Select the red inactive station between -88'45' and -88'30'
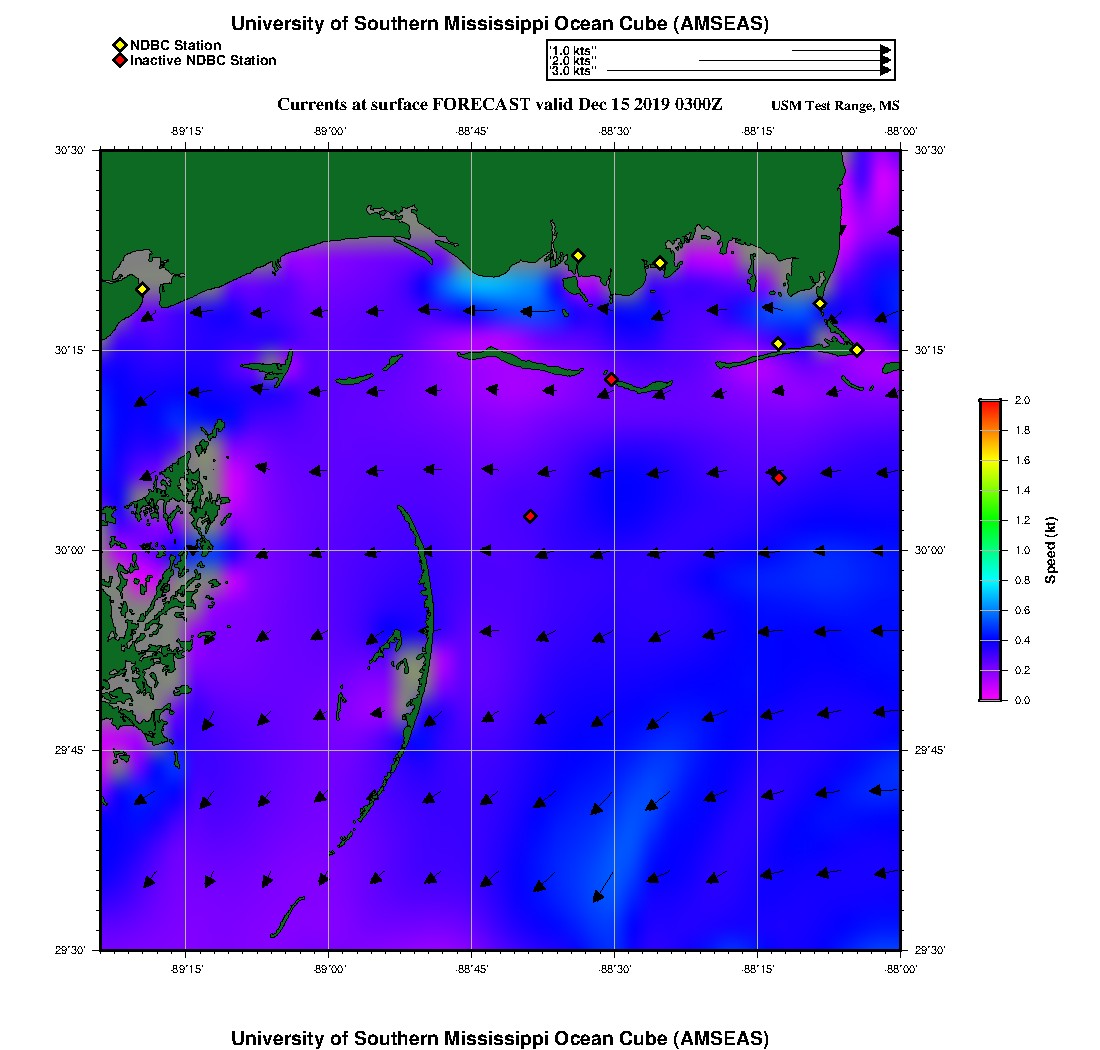 point(530,516)
